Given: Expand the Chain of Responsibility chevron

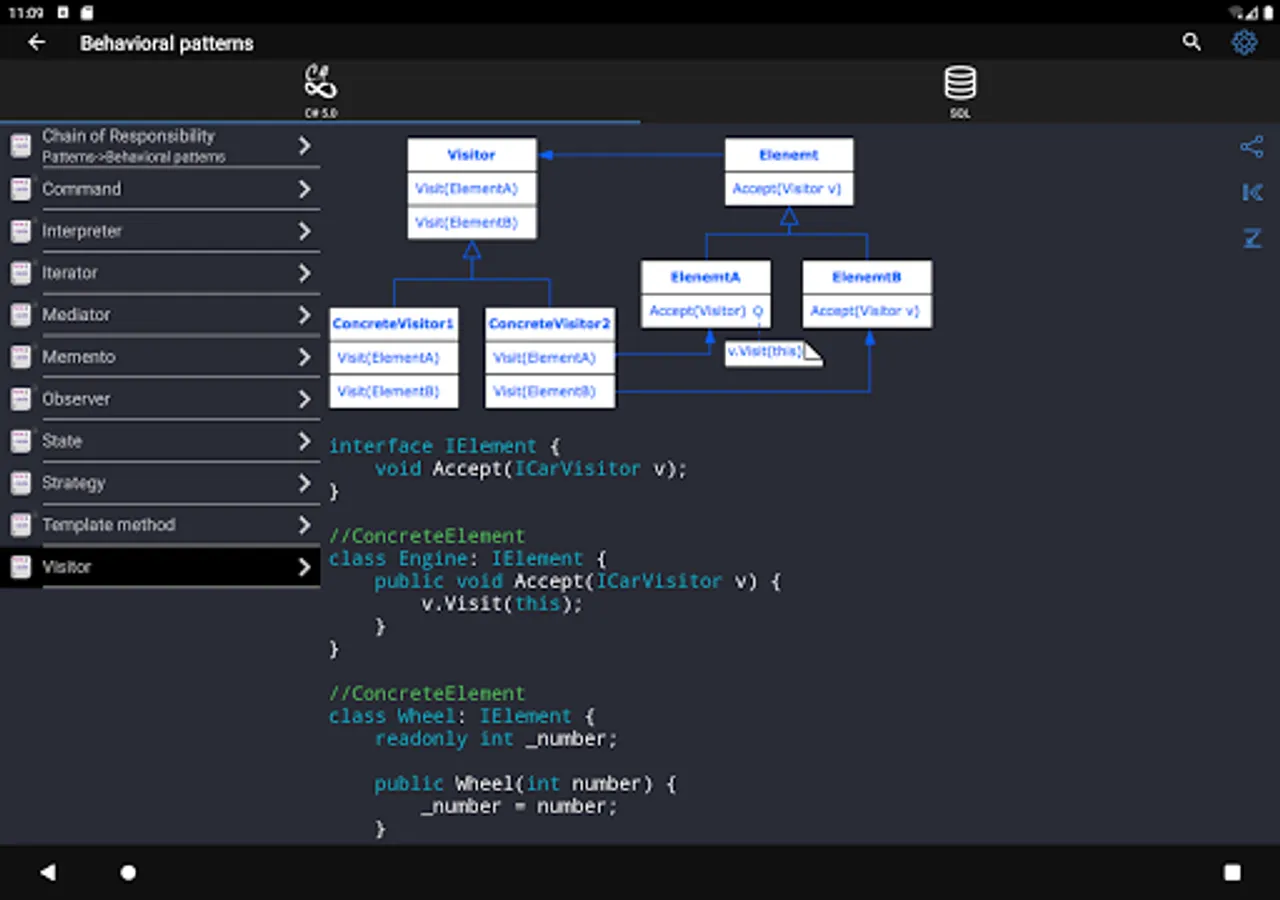Looking at the screenshot, I should (304, 146).
